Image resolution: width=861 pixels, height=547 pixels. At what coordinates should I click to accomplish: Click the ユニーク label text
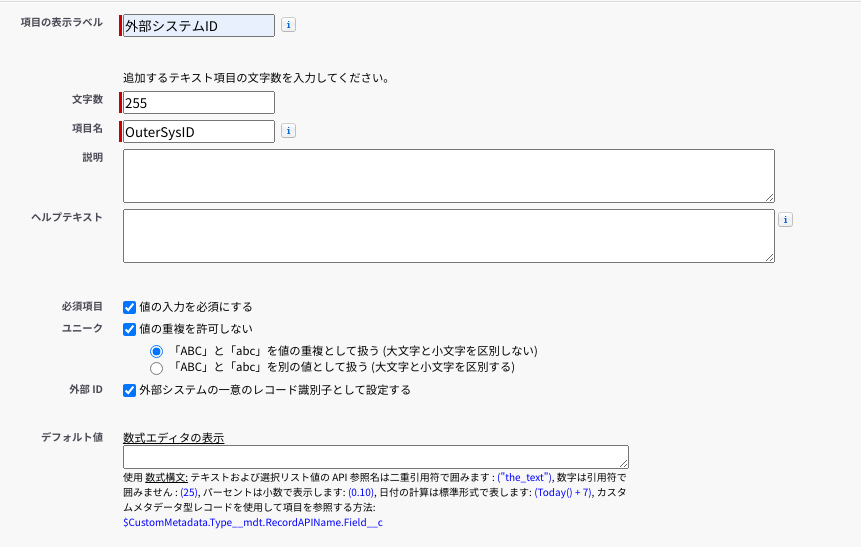point(82,328)
